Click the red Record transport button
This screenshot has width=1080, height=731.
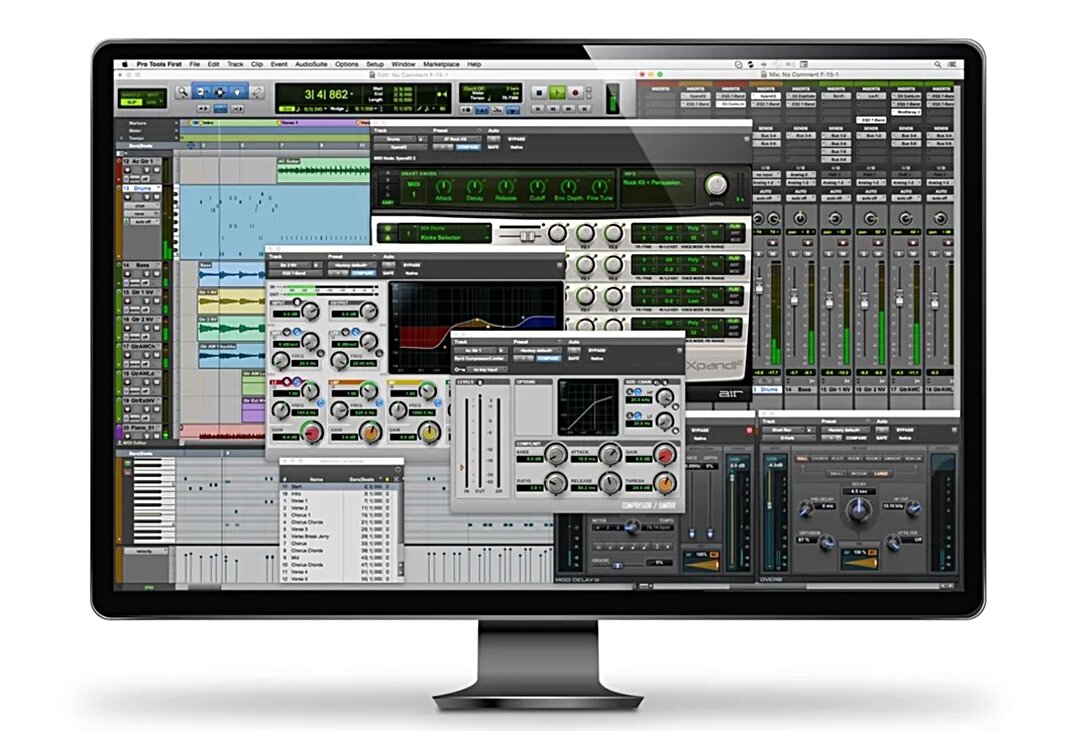point(575,92)
